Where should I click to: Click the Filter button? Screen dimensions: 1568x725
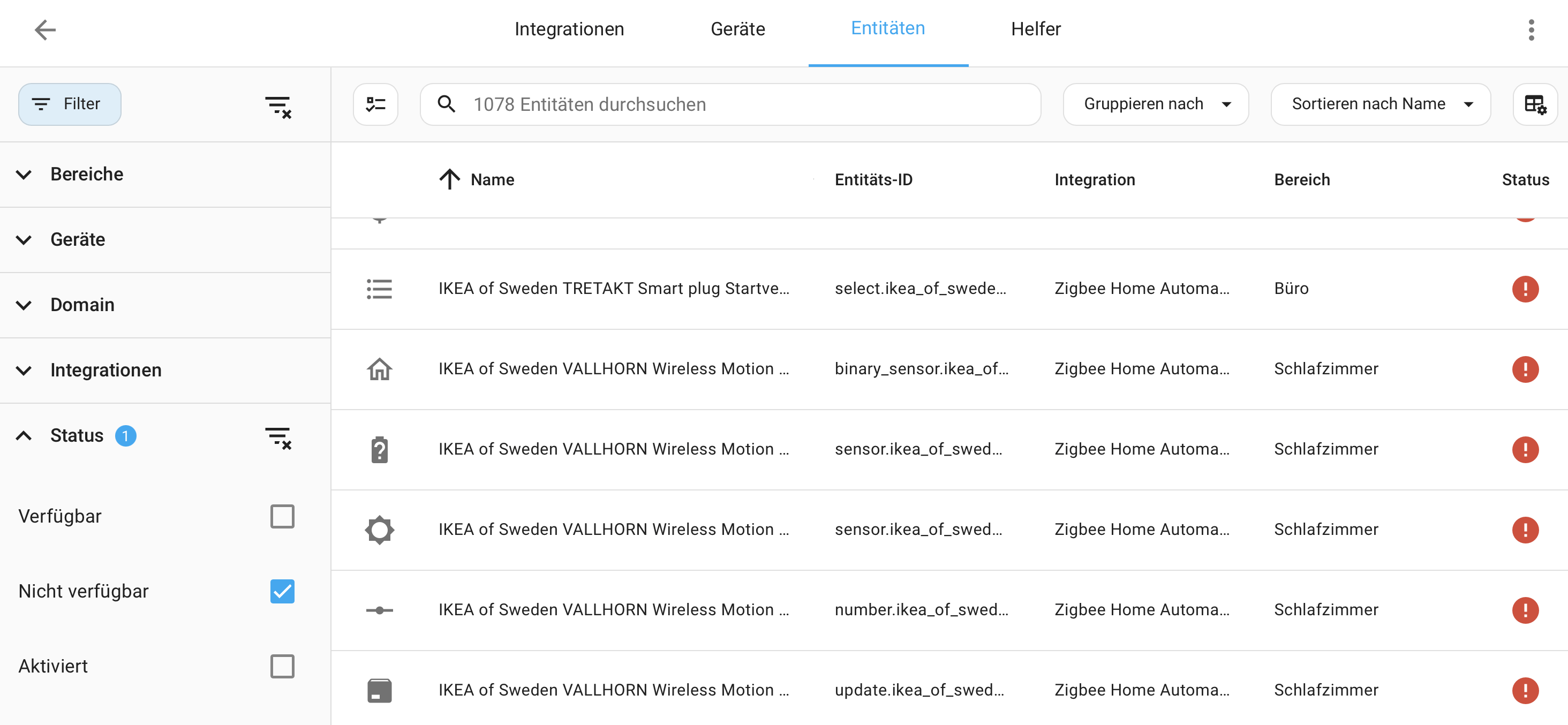click(x=70, y=105)
